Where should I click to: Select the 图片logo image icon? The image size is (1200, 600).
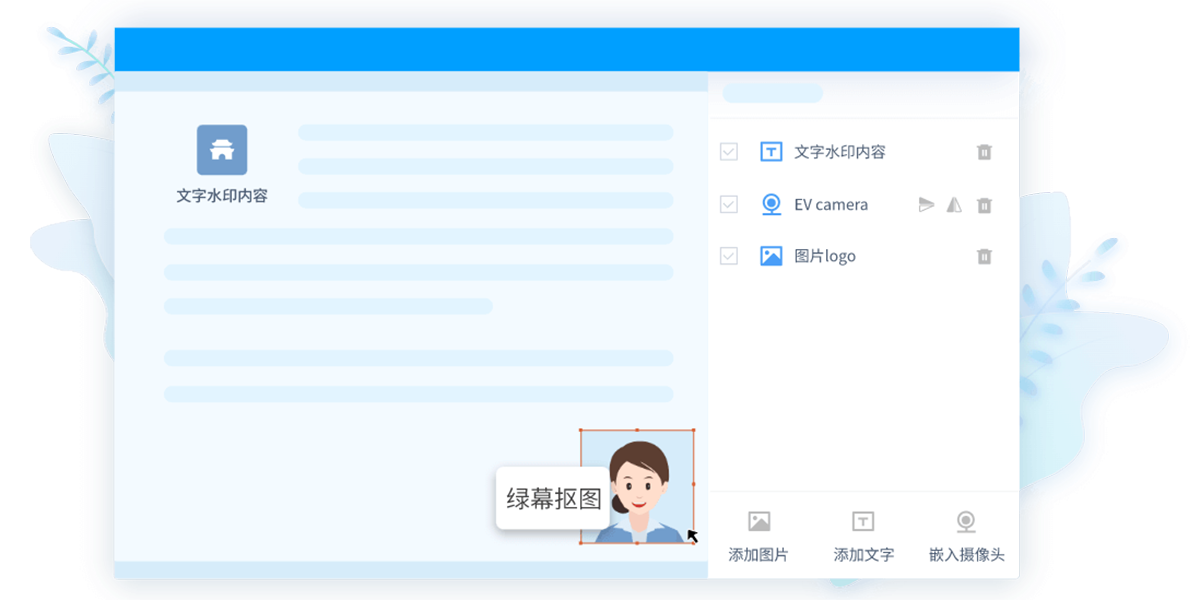point(770,255)
